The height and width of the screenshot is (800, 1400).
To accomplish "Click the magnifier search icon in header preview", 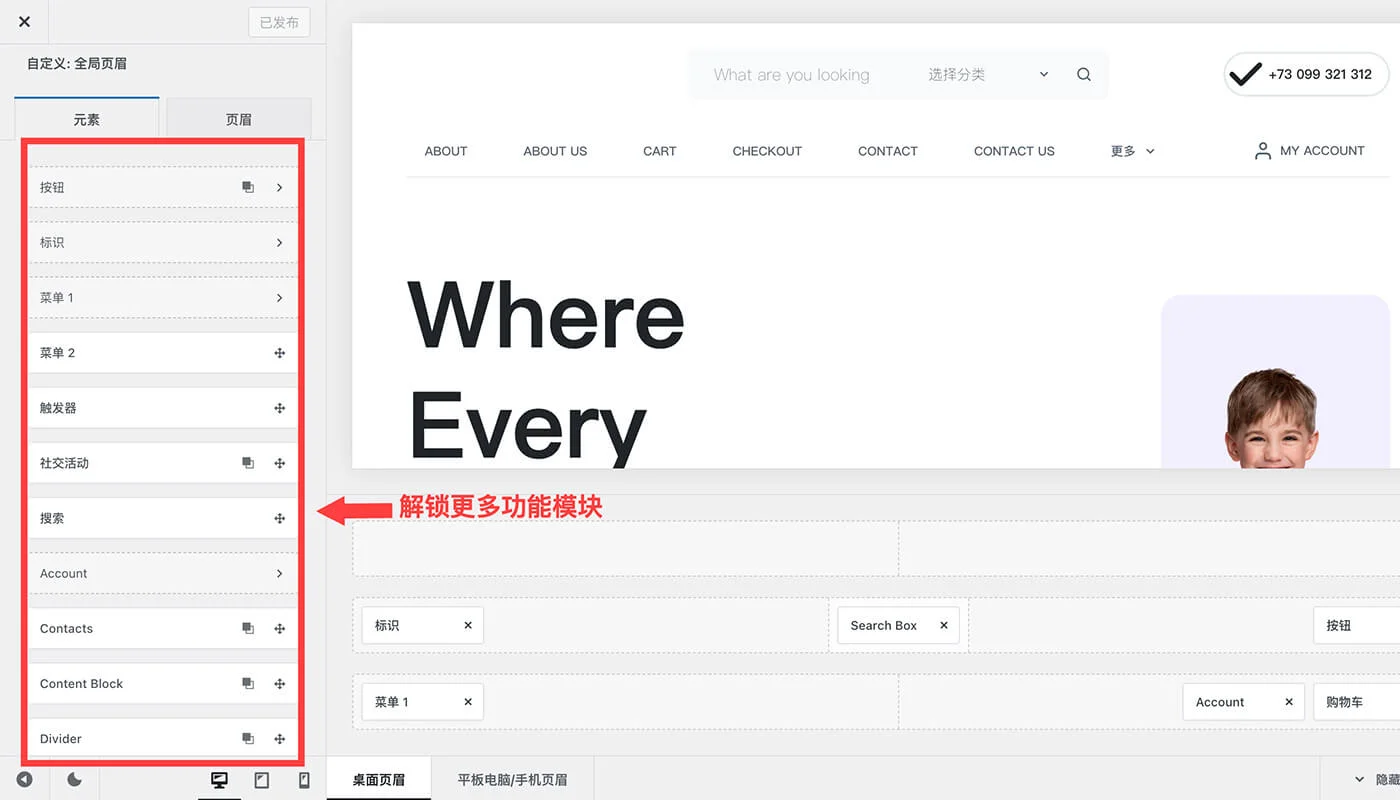I will [1083, 74].
